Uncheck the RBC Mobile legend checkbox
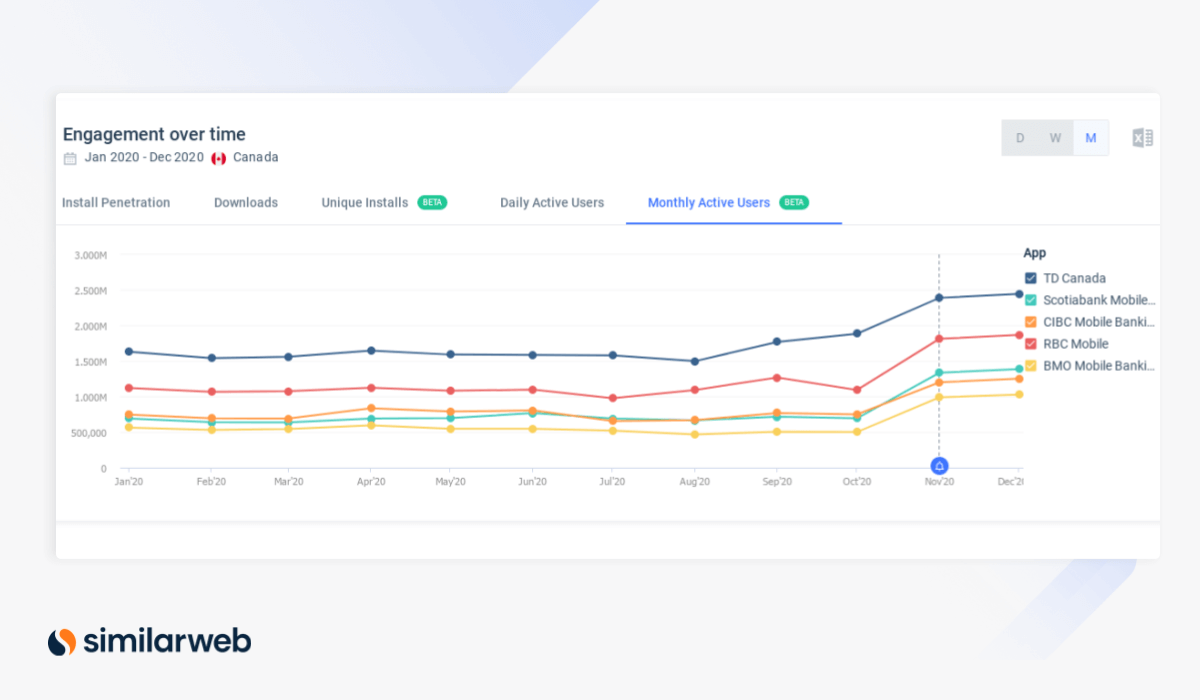 (1031, 343)
